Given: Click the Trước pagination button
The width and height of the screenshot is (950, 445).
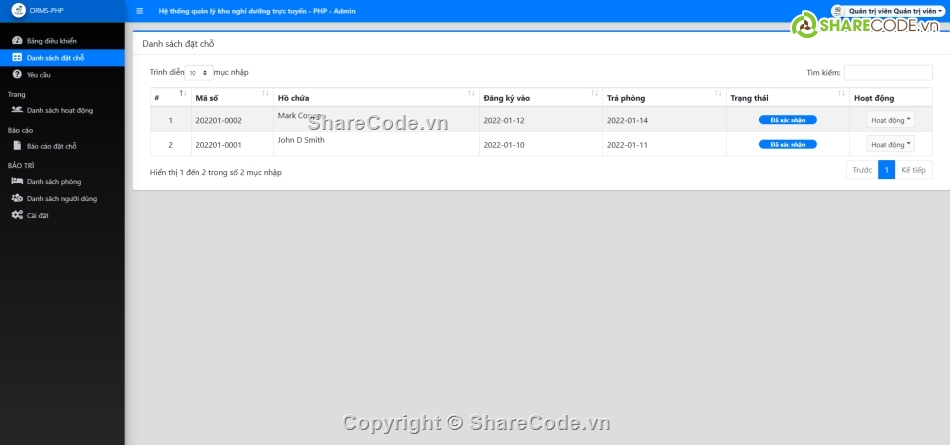Looking at the screenshot, I should click(861, 170).
